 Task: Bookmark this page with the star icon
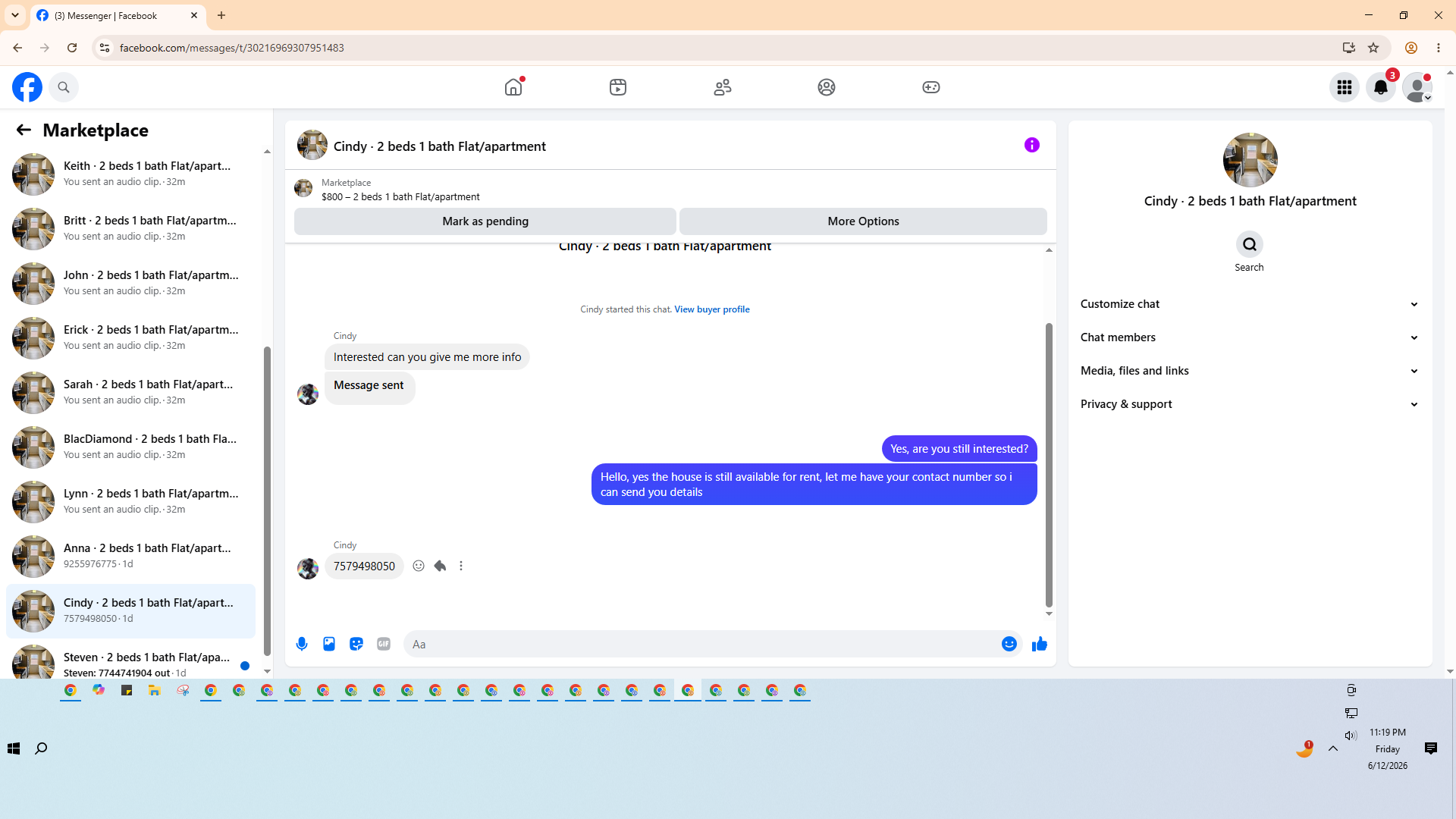coord(1373,48)
